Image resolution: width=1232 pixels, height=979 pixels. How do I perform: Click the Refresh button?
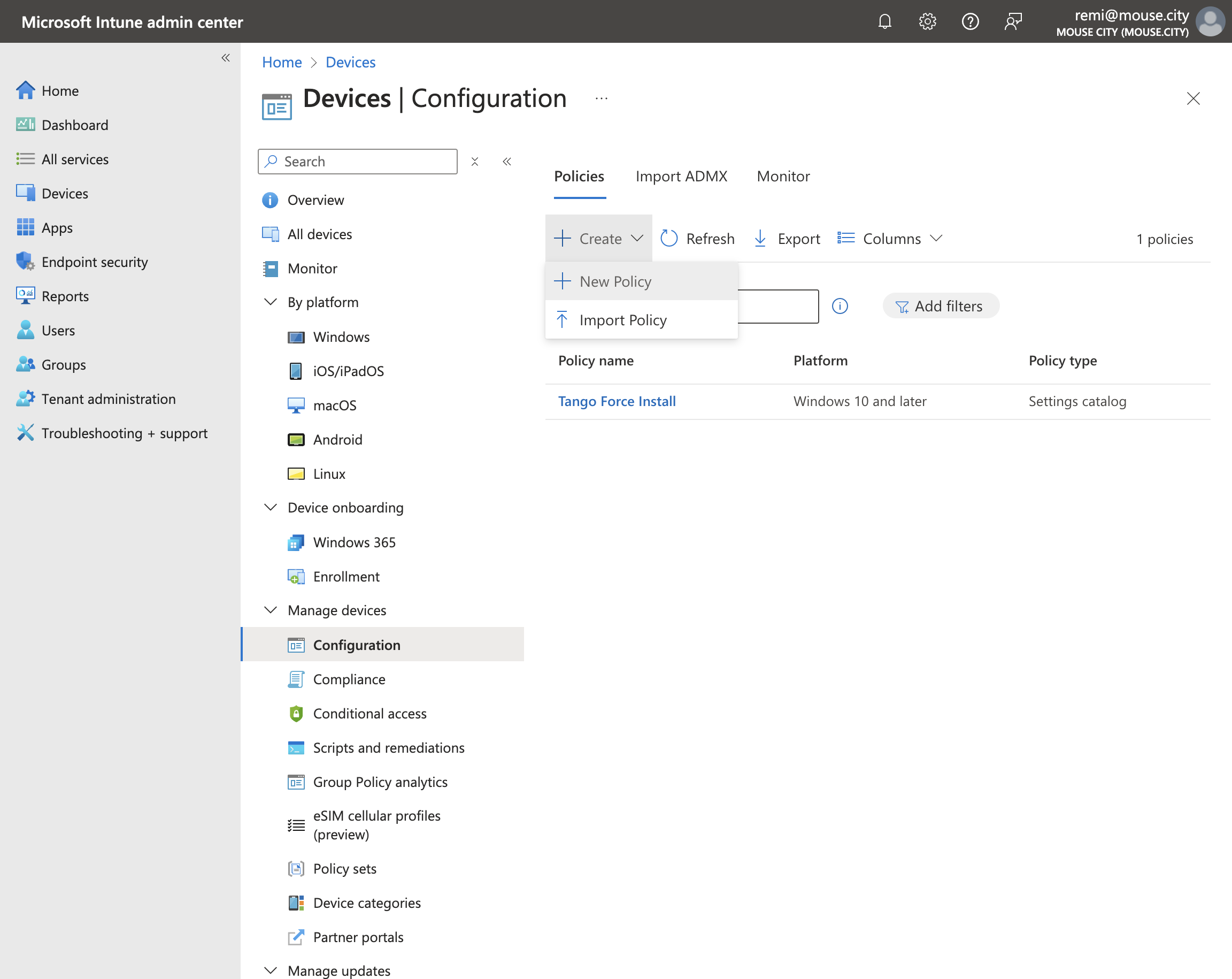point(698,239)
